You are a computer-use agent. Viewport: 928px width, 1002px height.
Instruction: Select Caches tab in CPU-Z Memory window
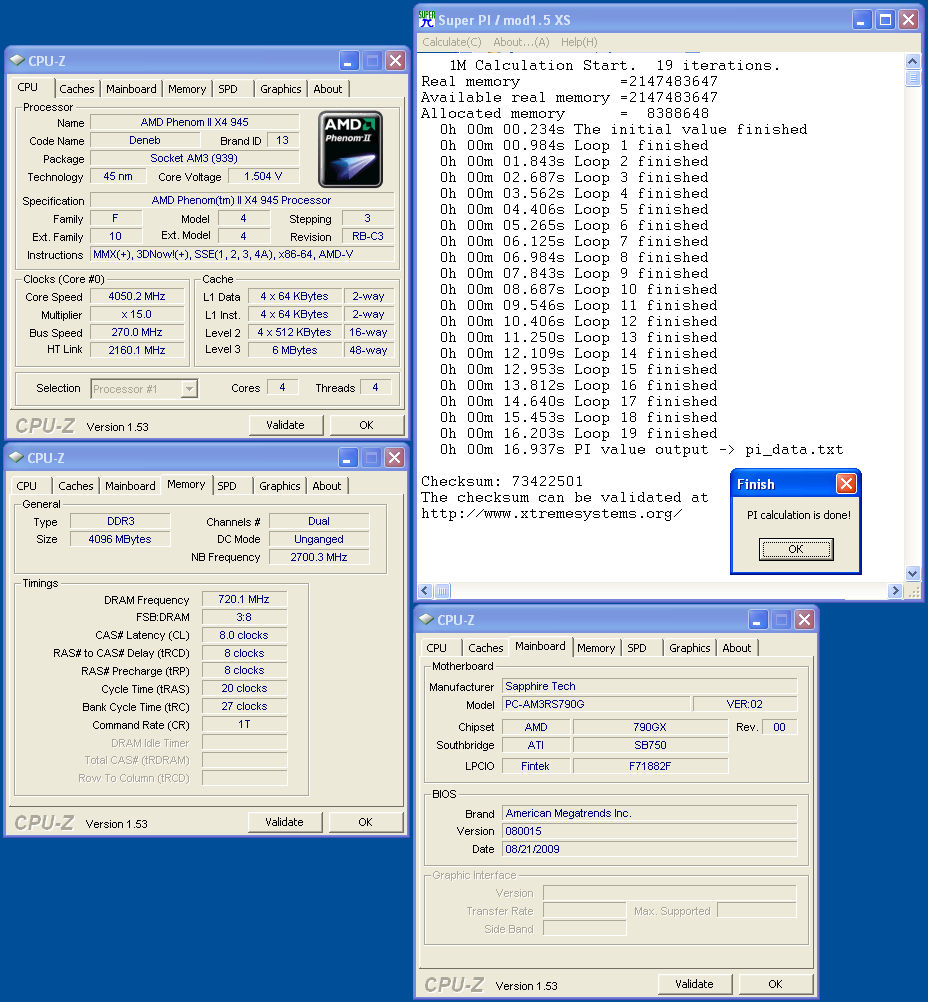pyautogui.click(x=75, y=486)
